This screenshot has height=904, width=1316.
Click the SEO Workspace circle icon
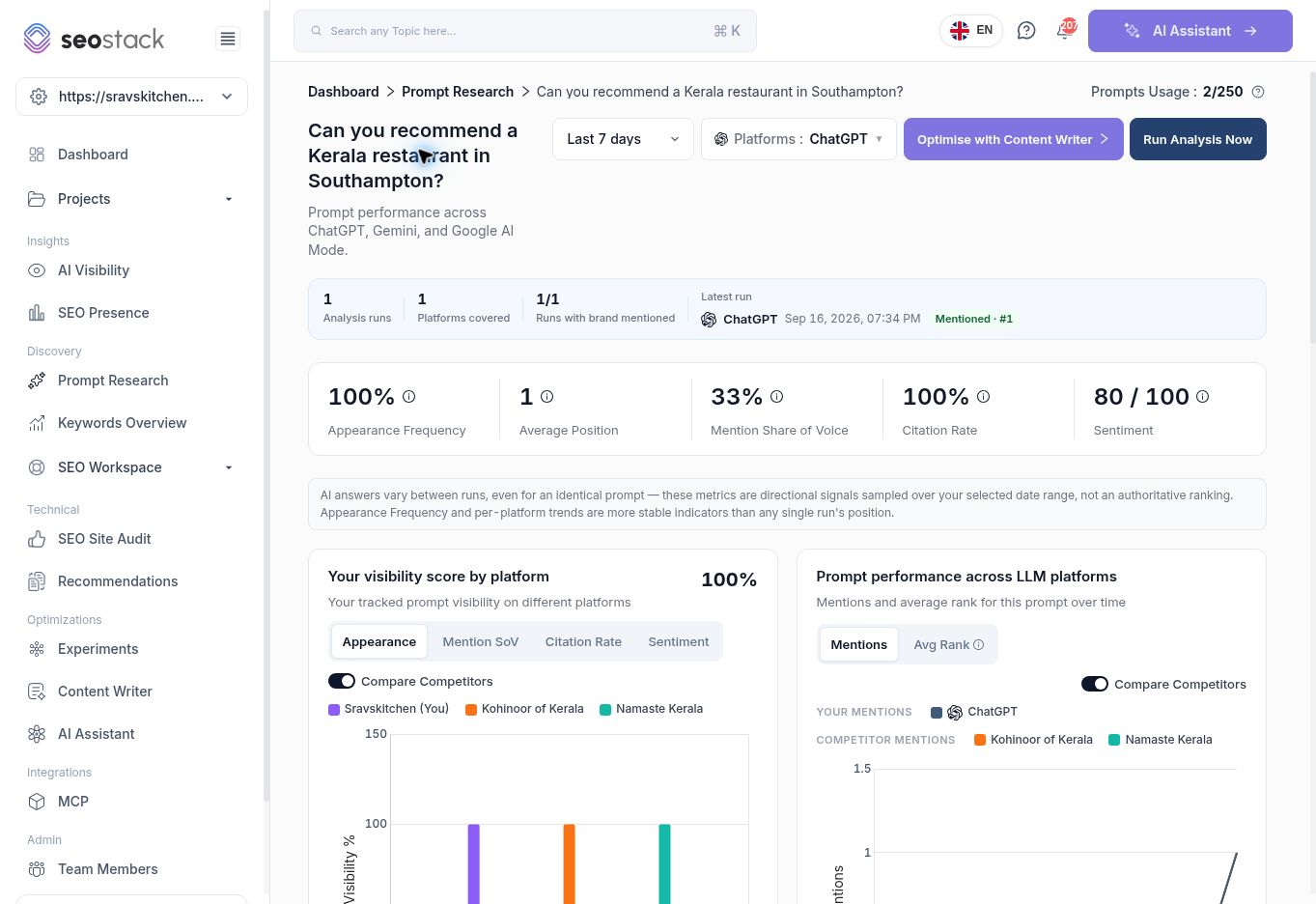point(37,467)
